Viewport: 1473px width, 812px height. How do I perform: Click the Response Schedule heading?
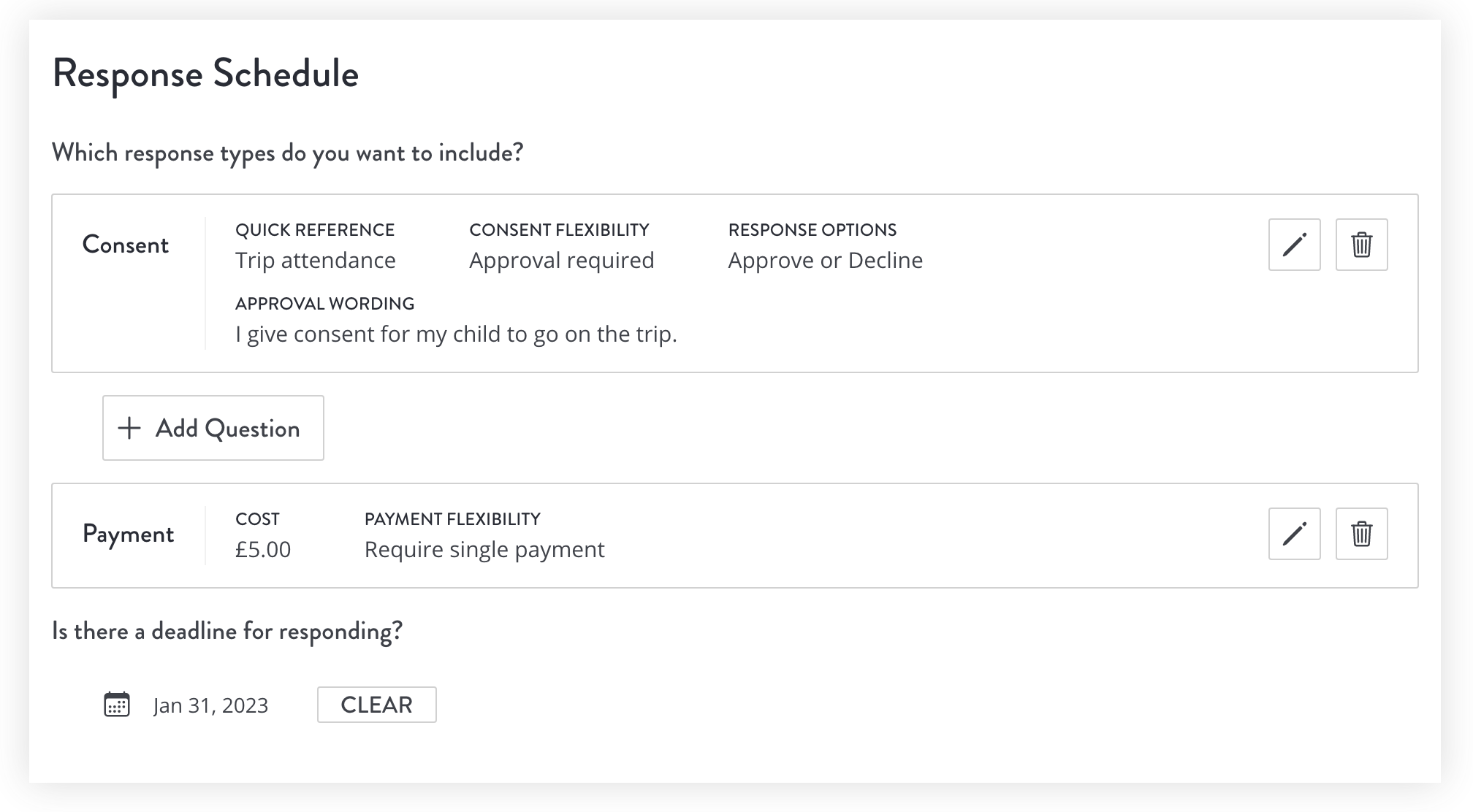[205, 74]
